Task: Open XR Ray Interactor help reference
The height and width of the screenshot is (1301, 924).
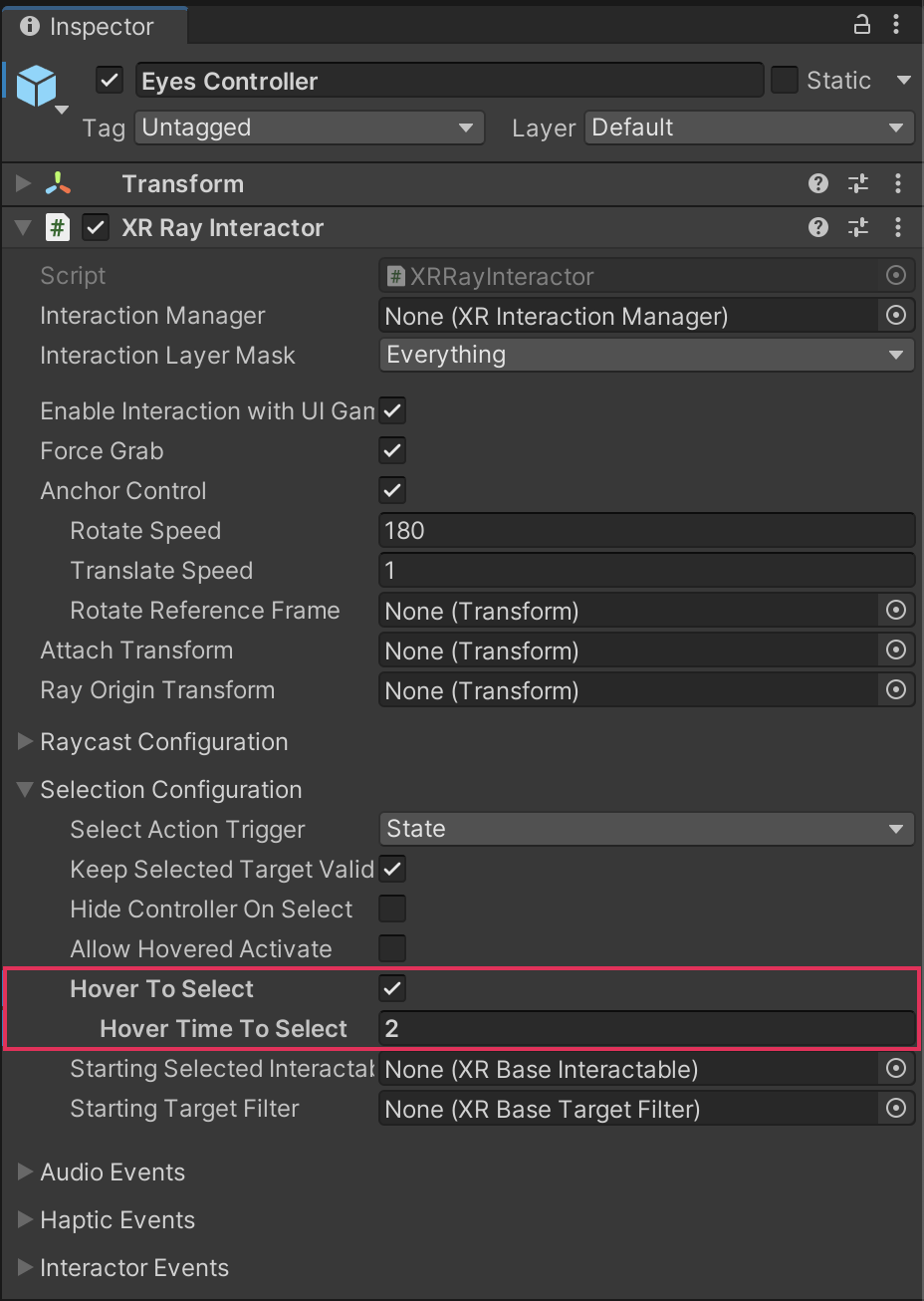Action: click(x=818, y=227)
